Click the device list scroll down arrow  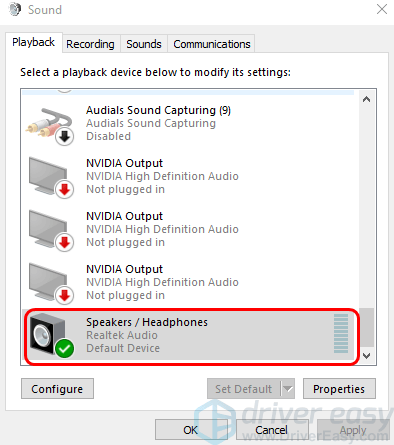[367, 356]
